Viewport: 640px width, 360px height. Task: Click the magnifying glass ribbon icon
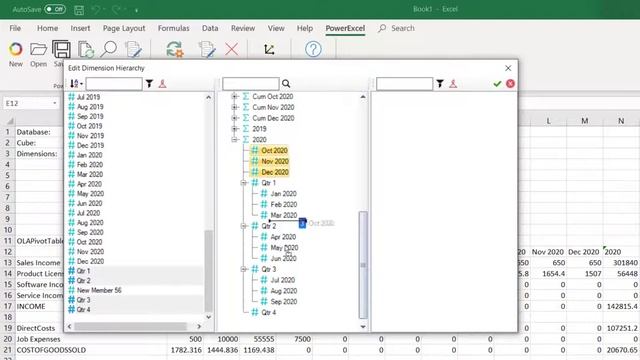[109, 49]
